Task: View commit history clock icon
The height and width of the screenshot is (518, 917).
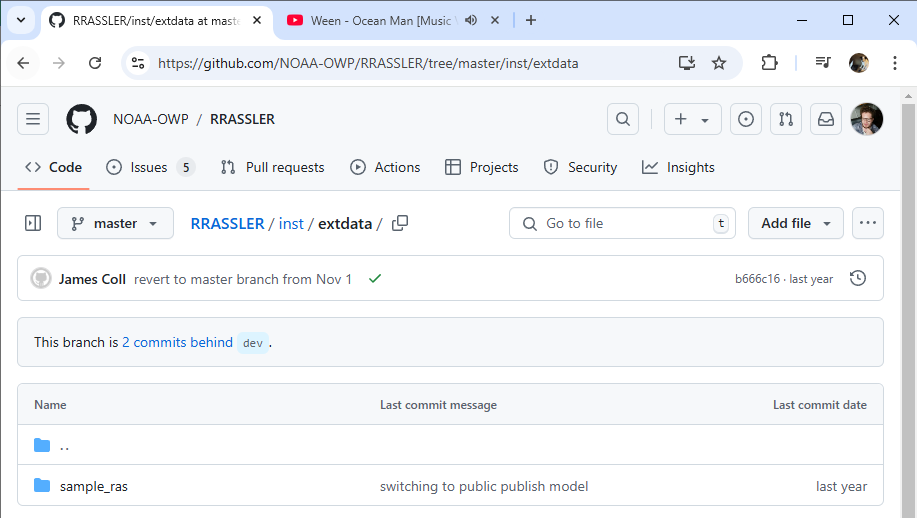Action: click(x=857, y=279)
